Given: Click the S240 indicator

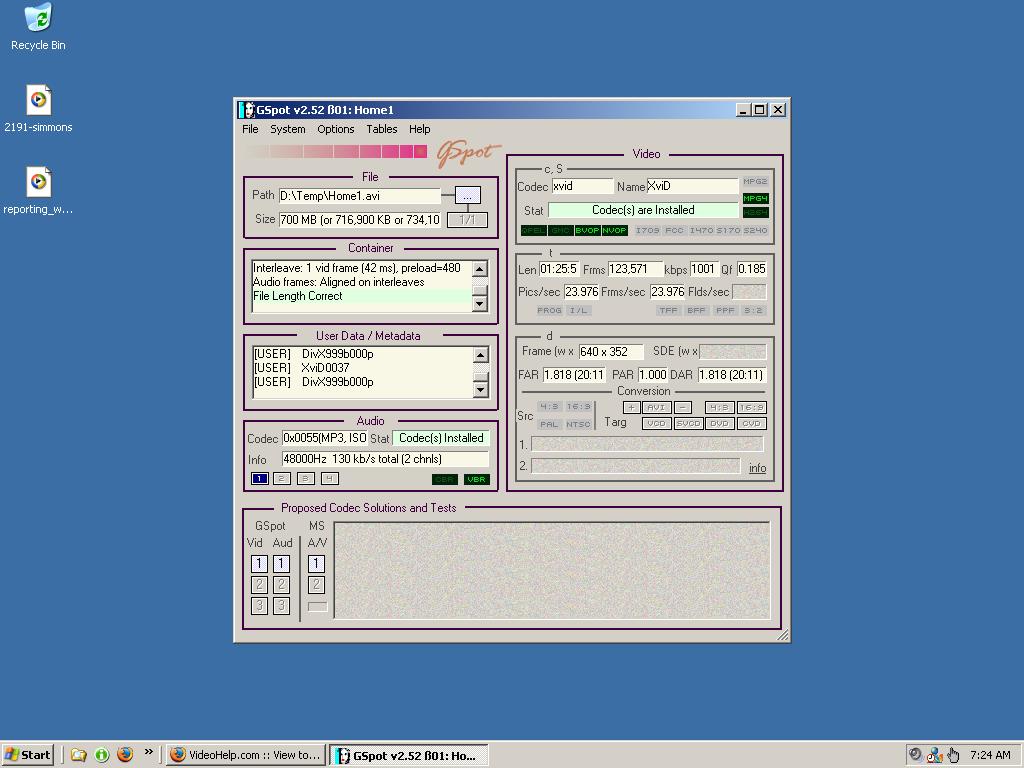Looking at the screenshot, I should [755, 231].
